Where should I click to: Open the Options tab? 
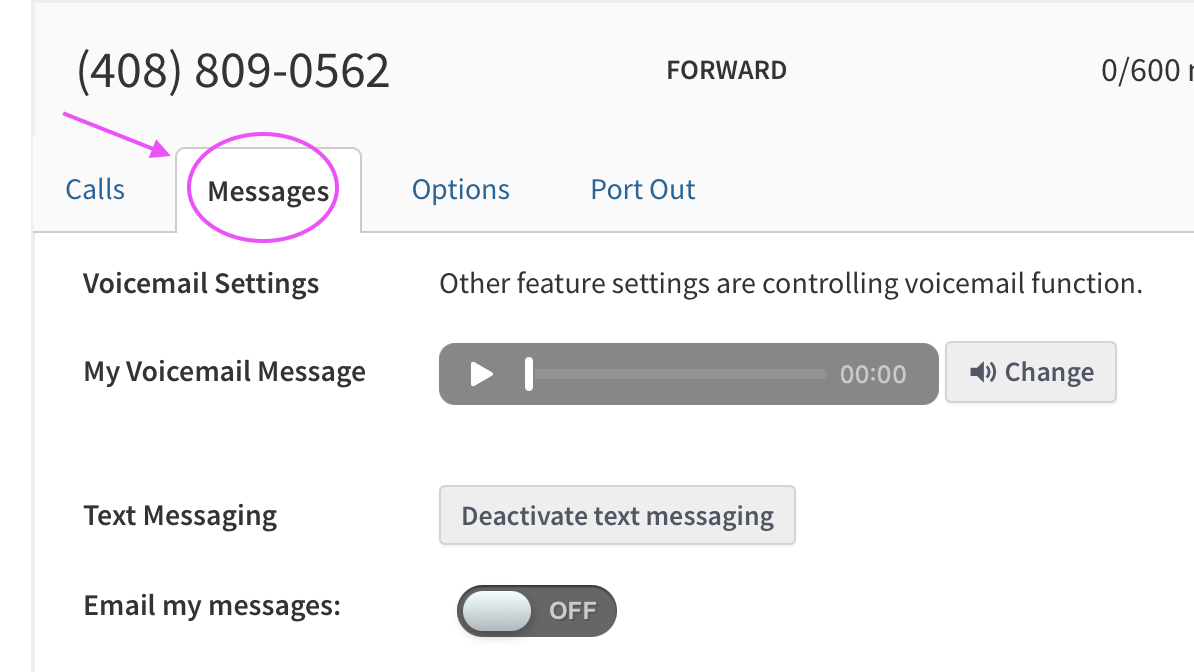[x=461, y=190]
